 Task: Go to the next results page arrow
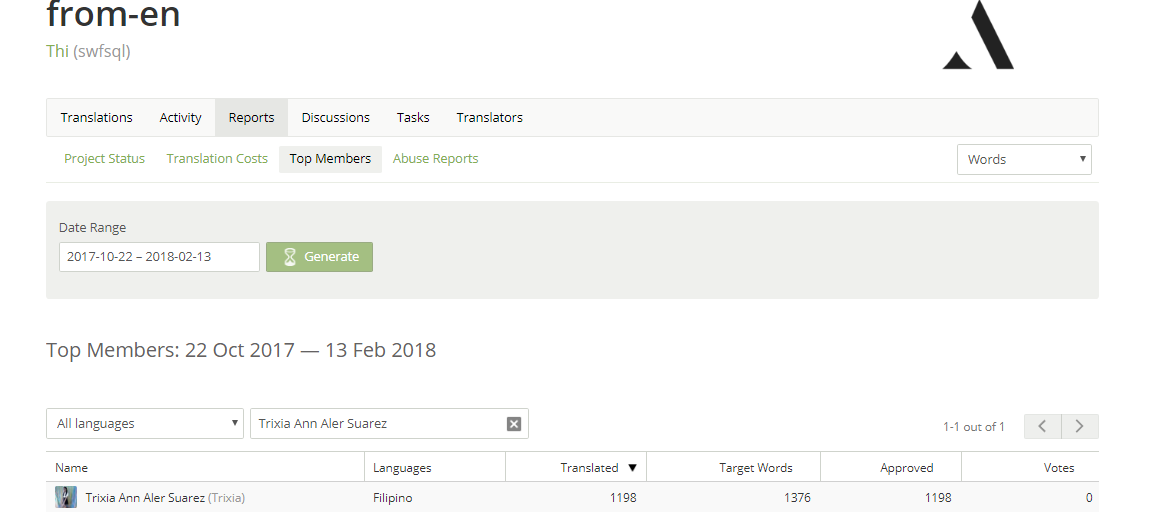point(1080,426)
